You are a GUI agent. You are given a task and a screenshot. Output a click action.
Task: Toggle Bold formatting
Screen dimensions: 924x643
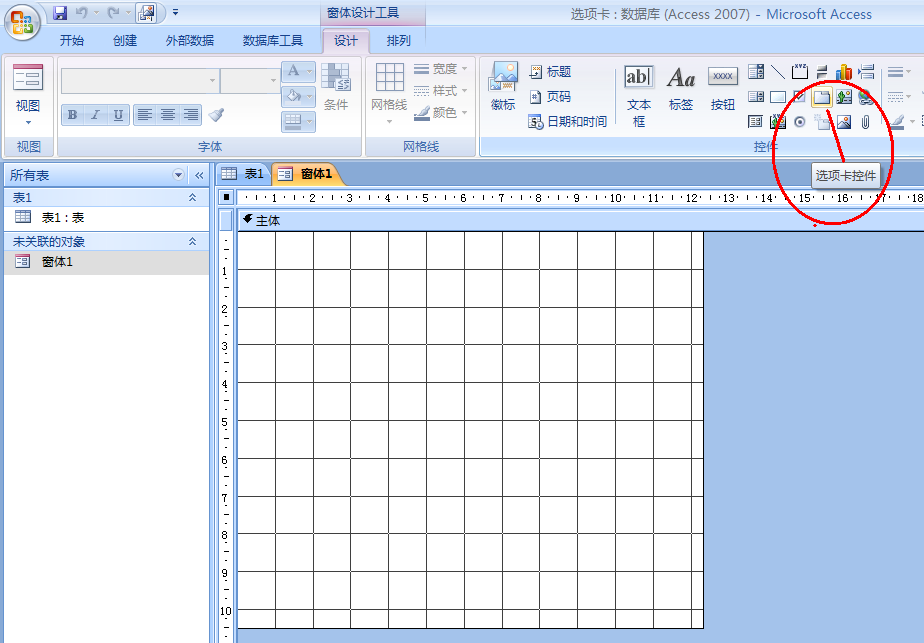point(72,115)
